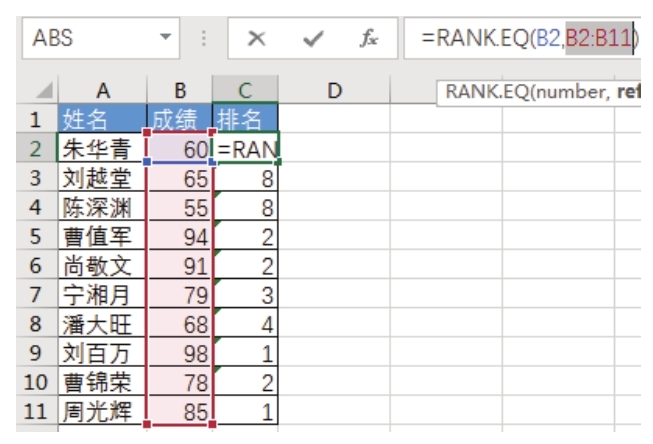Click the Cancel (X) formula button
The width and height of the screenshot is (653, 444).
[x=257, y=39]
